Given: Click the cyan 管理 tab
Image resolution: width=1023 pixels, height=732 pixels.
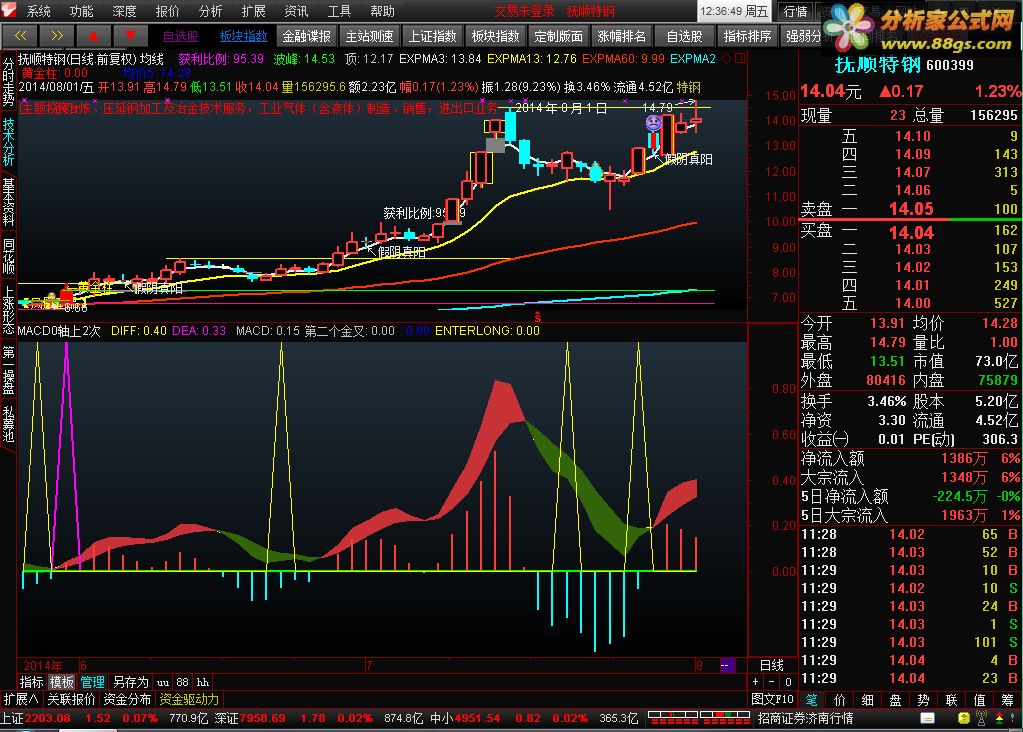Looking at the screenshot, I should coord(93,682).
